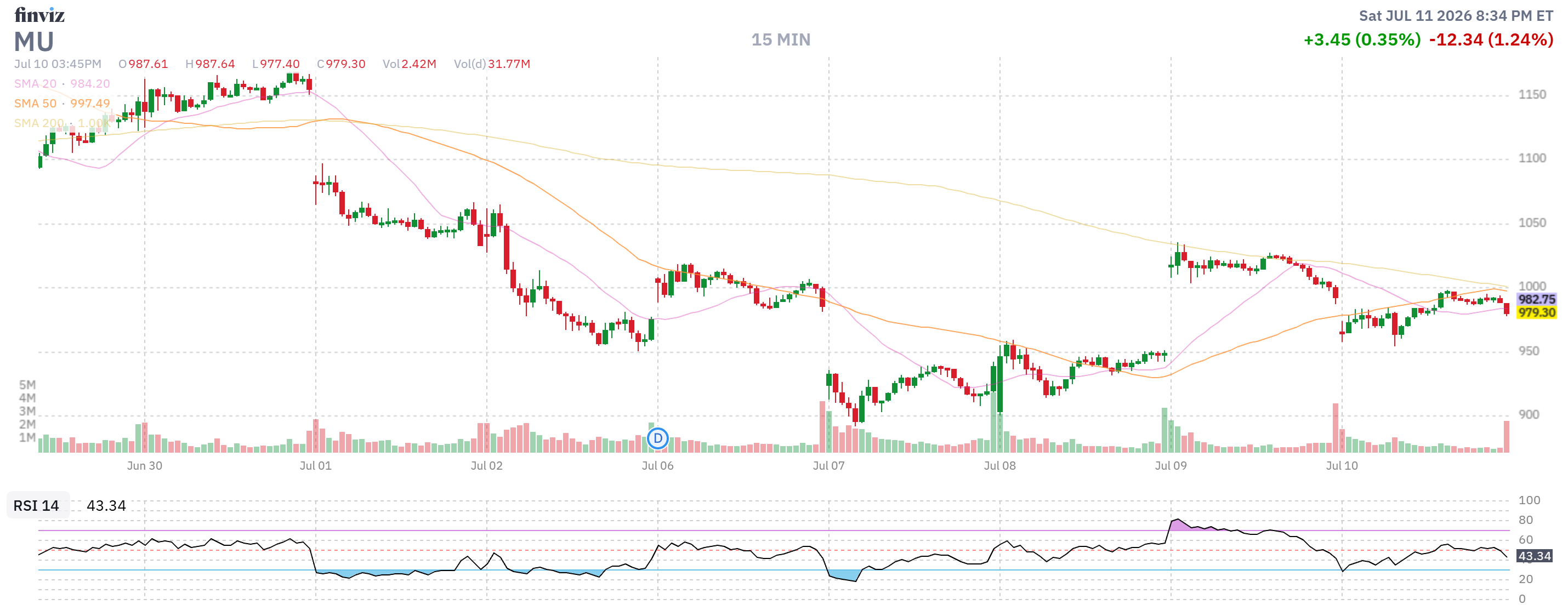Select the Jul 09 date label
This screenshot has height=616, width=1568.
click(1171, 466)
